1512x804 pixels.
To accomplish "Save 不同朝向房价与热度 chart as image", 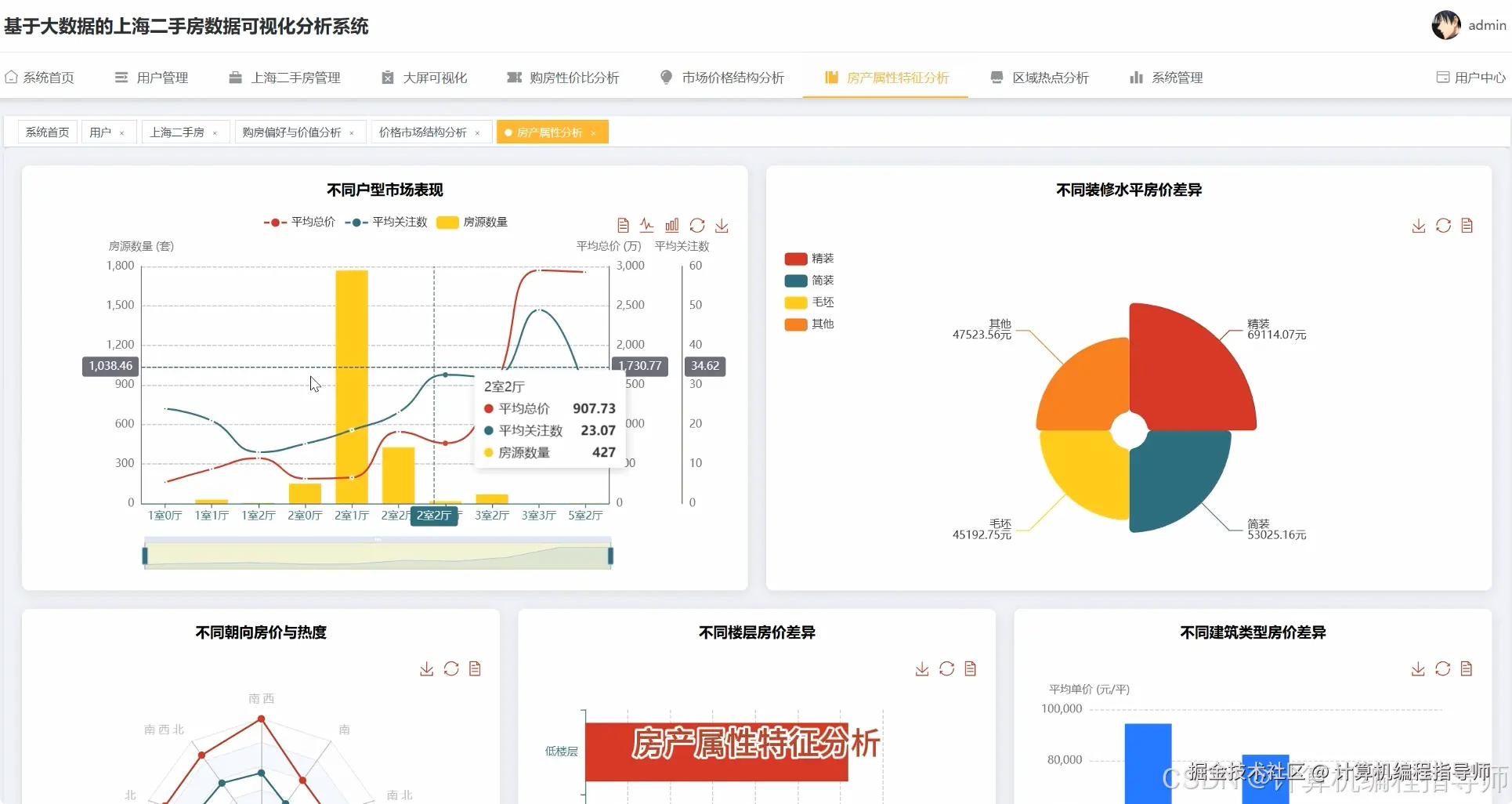I will [426, 668].
